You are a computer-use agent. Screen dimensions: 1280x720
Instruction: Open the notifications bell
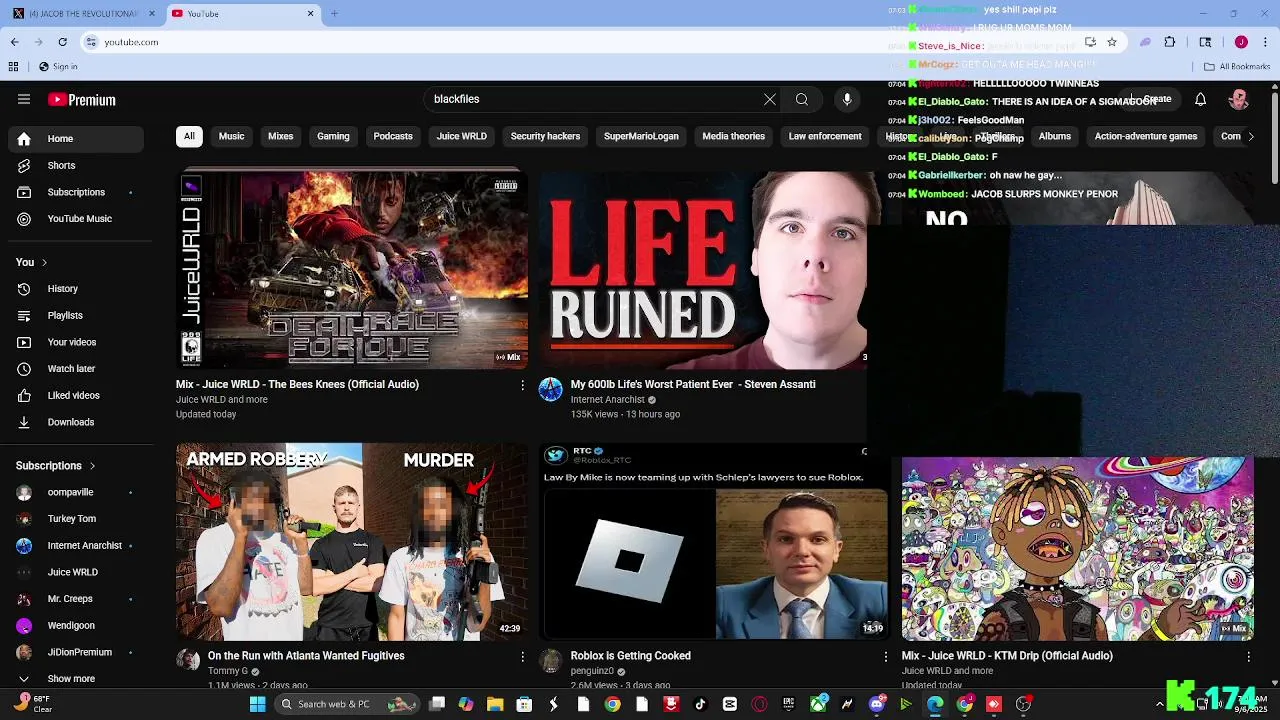[x=1201, y=99]
